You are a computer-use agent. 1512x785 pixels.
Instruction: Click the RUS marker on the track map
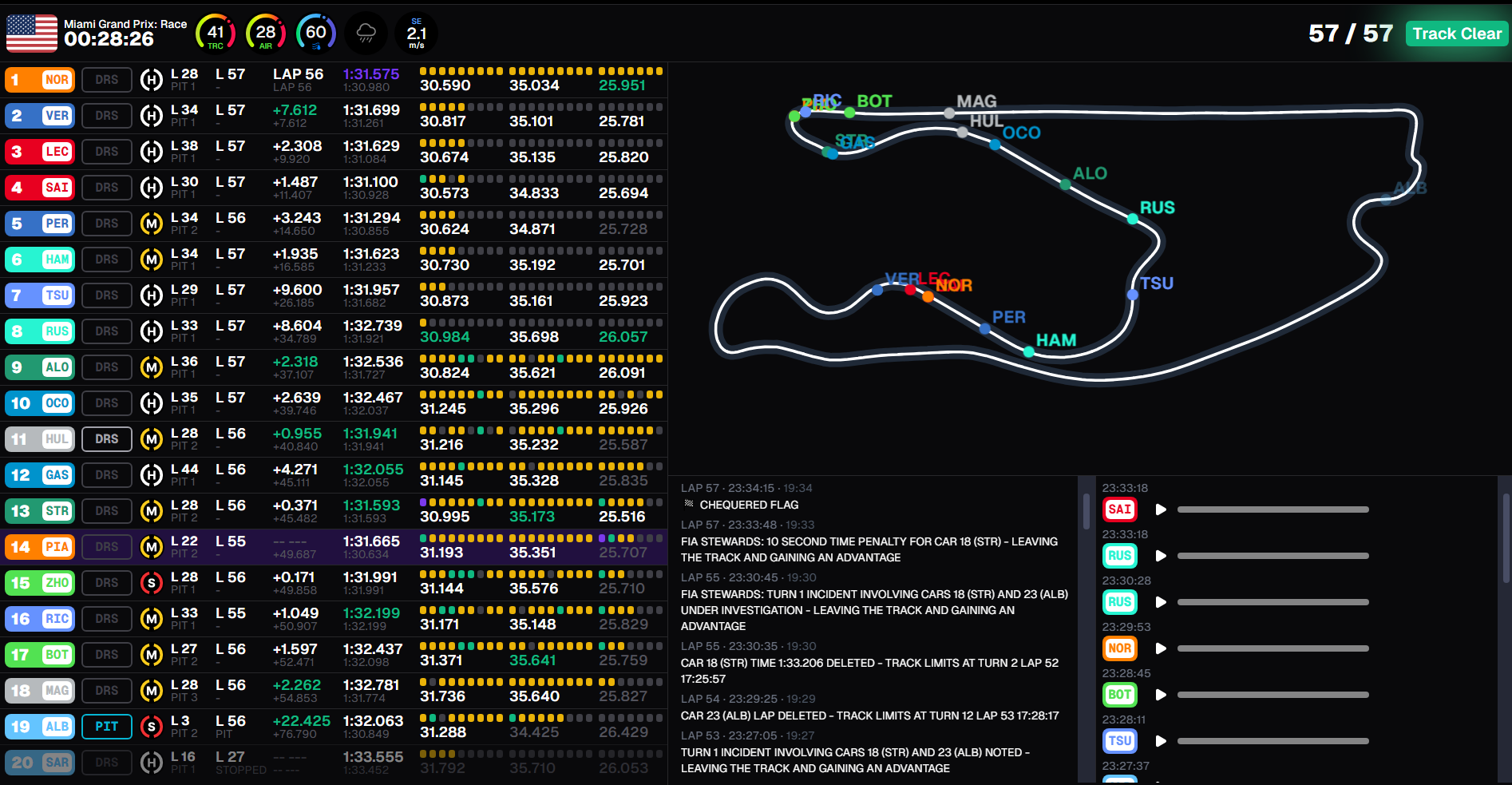click(x=1132, y=219)
